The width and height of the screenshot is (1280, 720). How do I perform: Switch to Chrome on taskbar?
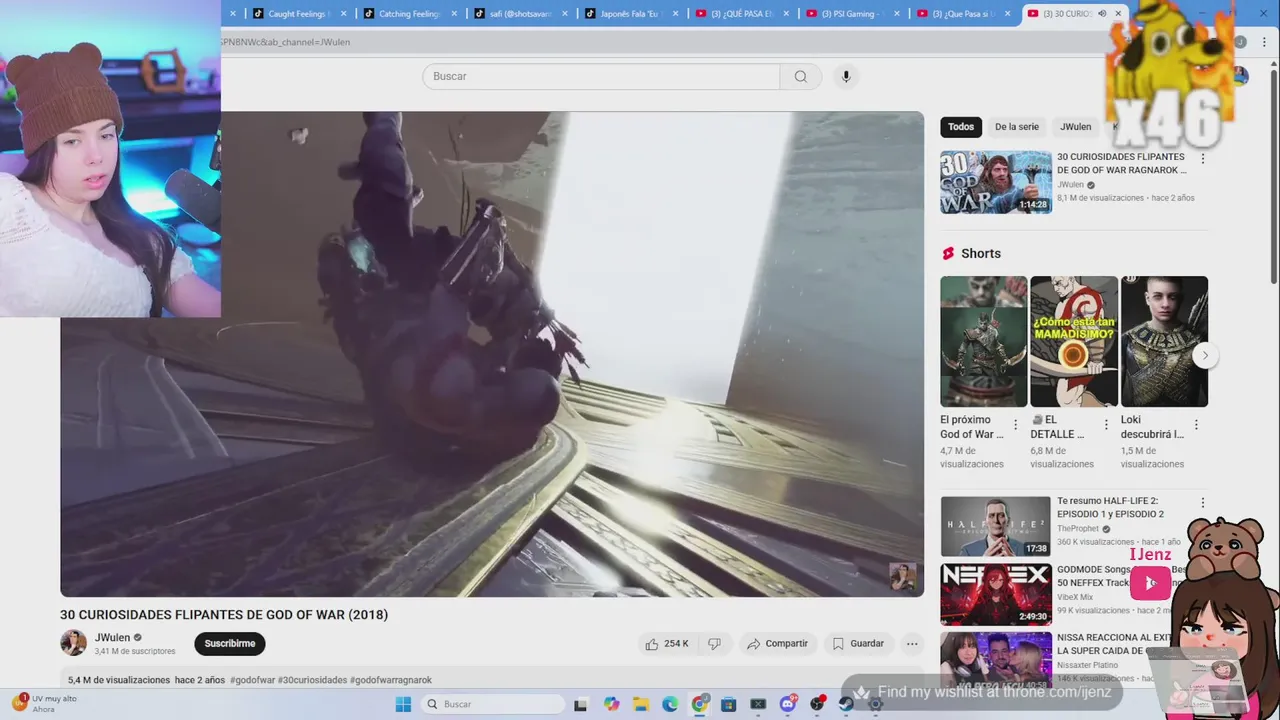tap(700, 704)
